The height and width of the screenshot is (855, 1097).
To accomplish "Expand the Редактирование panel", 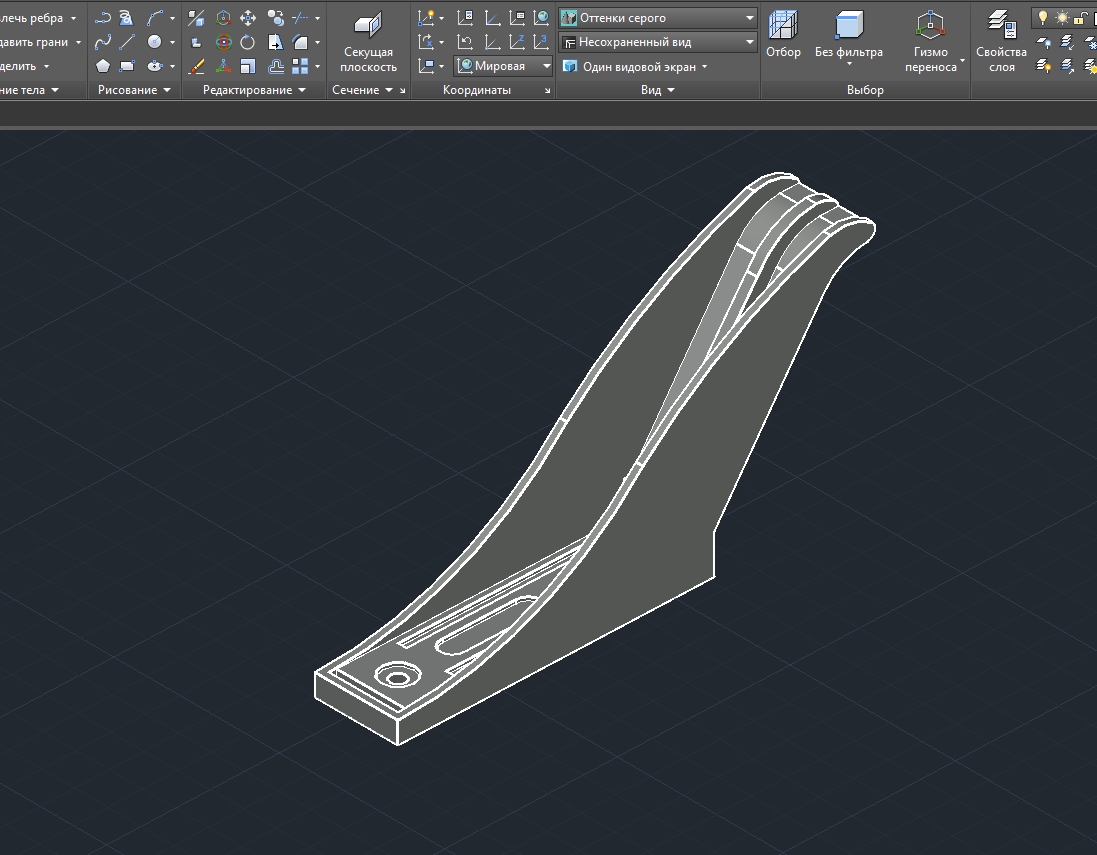I will tap(254, 90).
